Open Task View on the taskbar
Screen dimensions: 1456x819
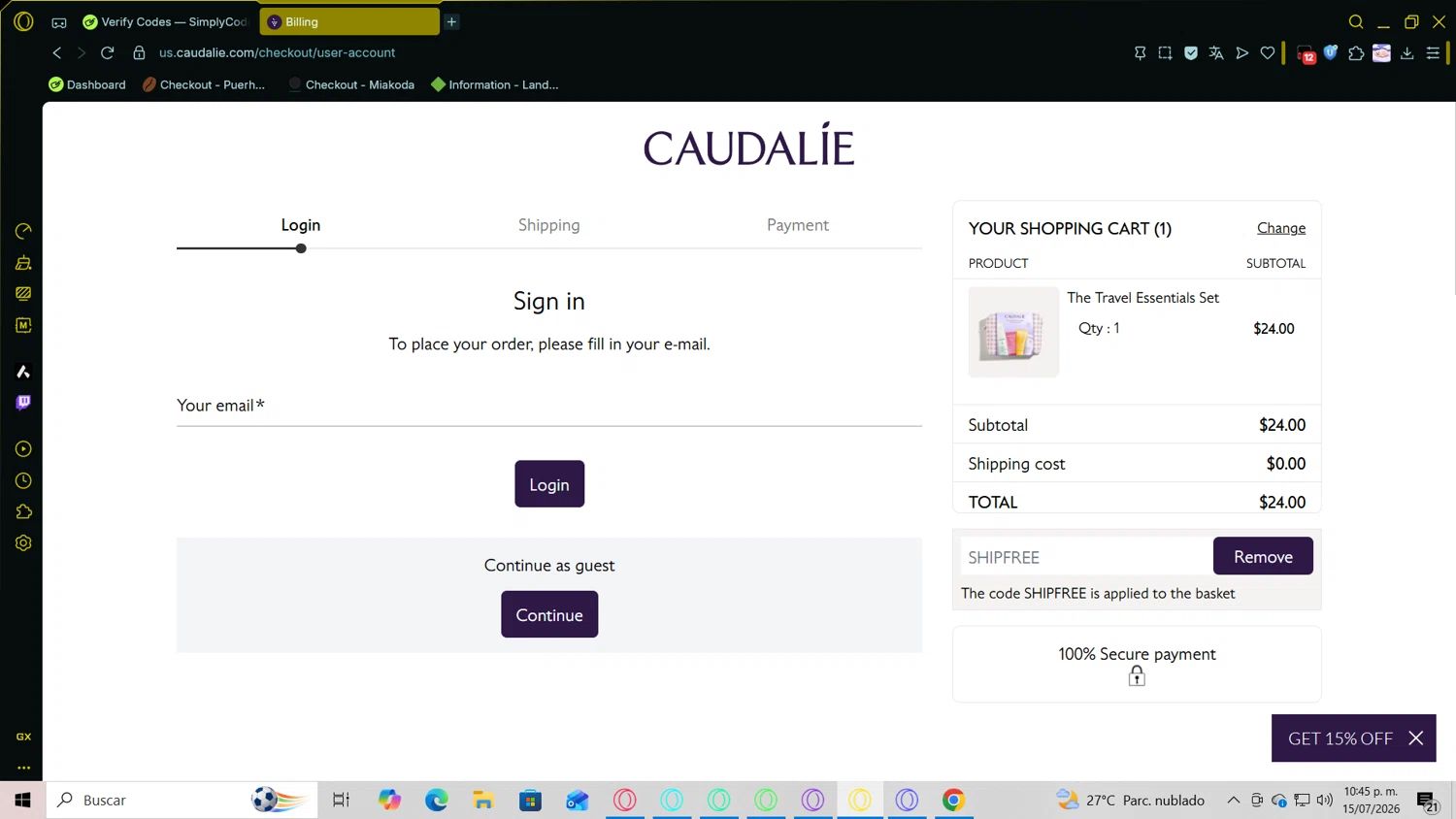pos(341,801)
